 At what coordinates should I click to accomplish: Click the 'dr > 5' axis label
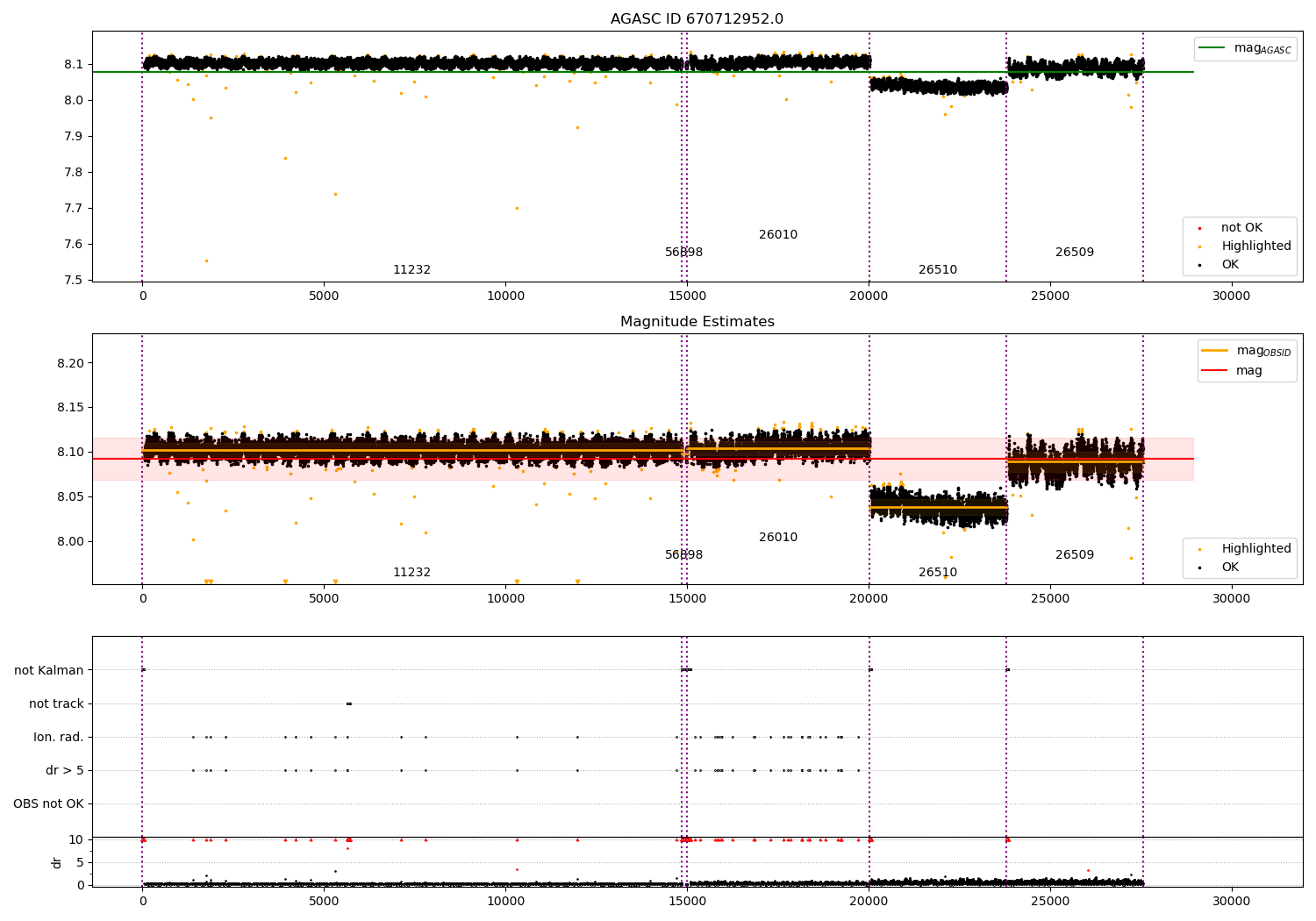coord(65,770)
